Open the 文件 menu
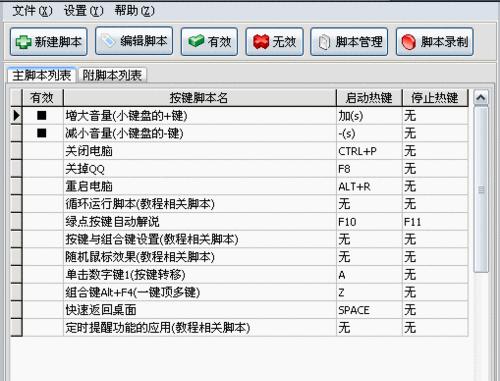This screenshot has width=500, height=381. (x=32, y=11)
